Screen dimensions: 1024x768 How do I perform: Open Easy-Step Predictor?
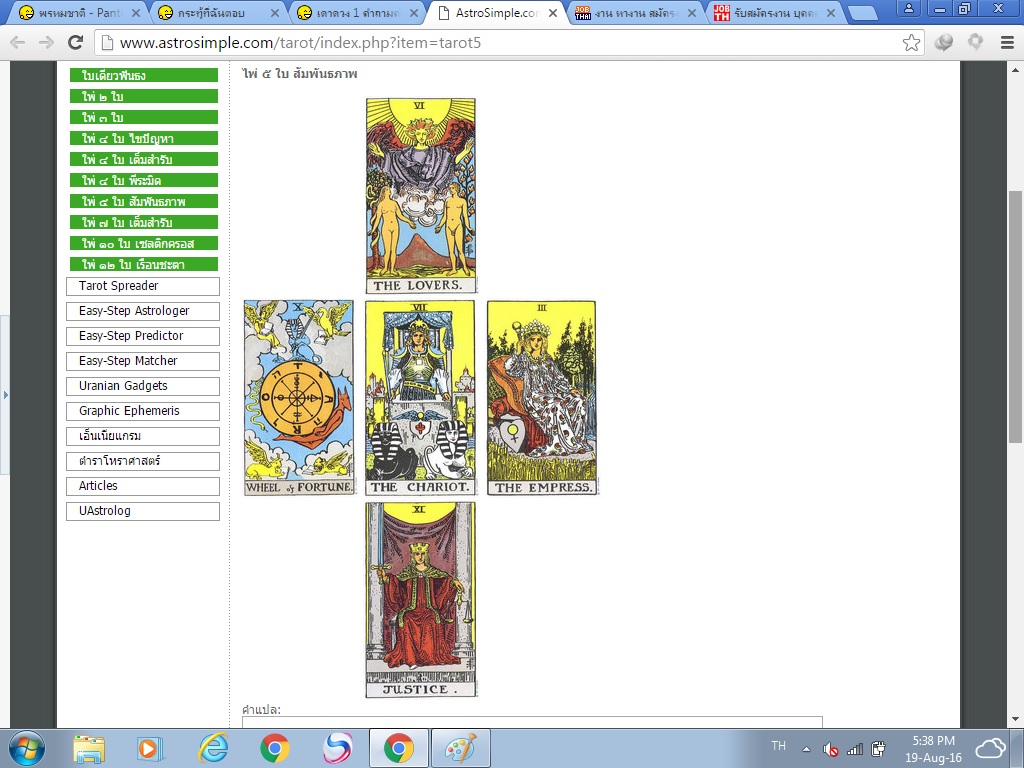(142, 336)
